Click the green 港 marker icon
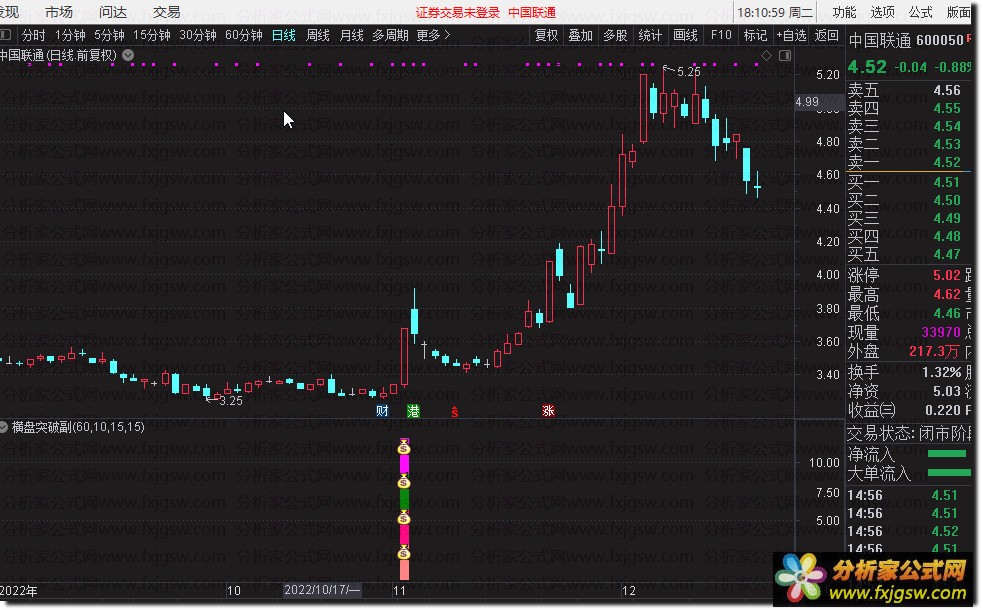The image size is (983, 610). coord(413,411)
